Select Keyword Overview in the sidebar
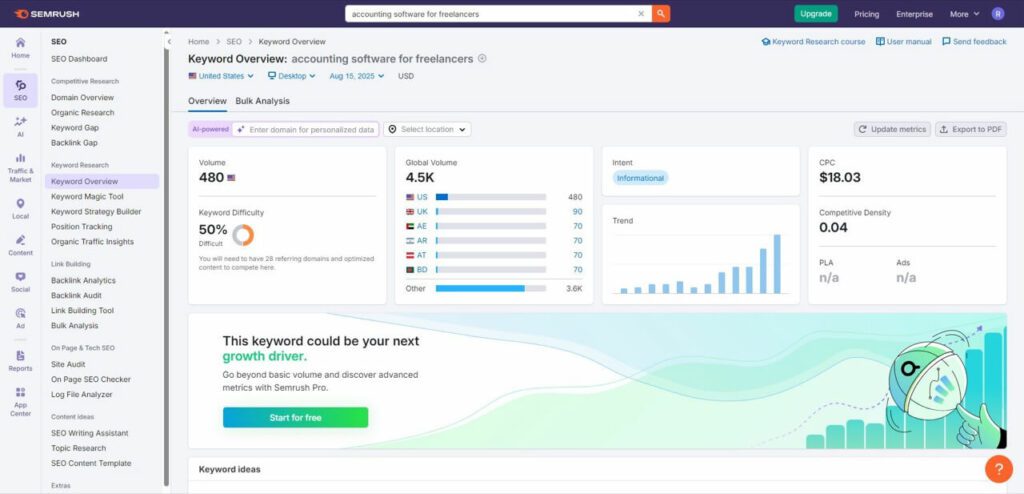Viewport: 1024px width, 494px height. tap(102, 182)
